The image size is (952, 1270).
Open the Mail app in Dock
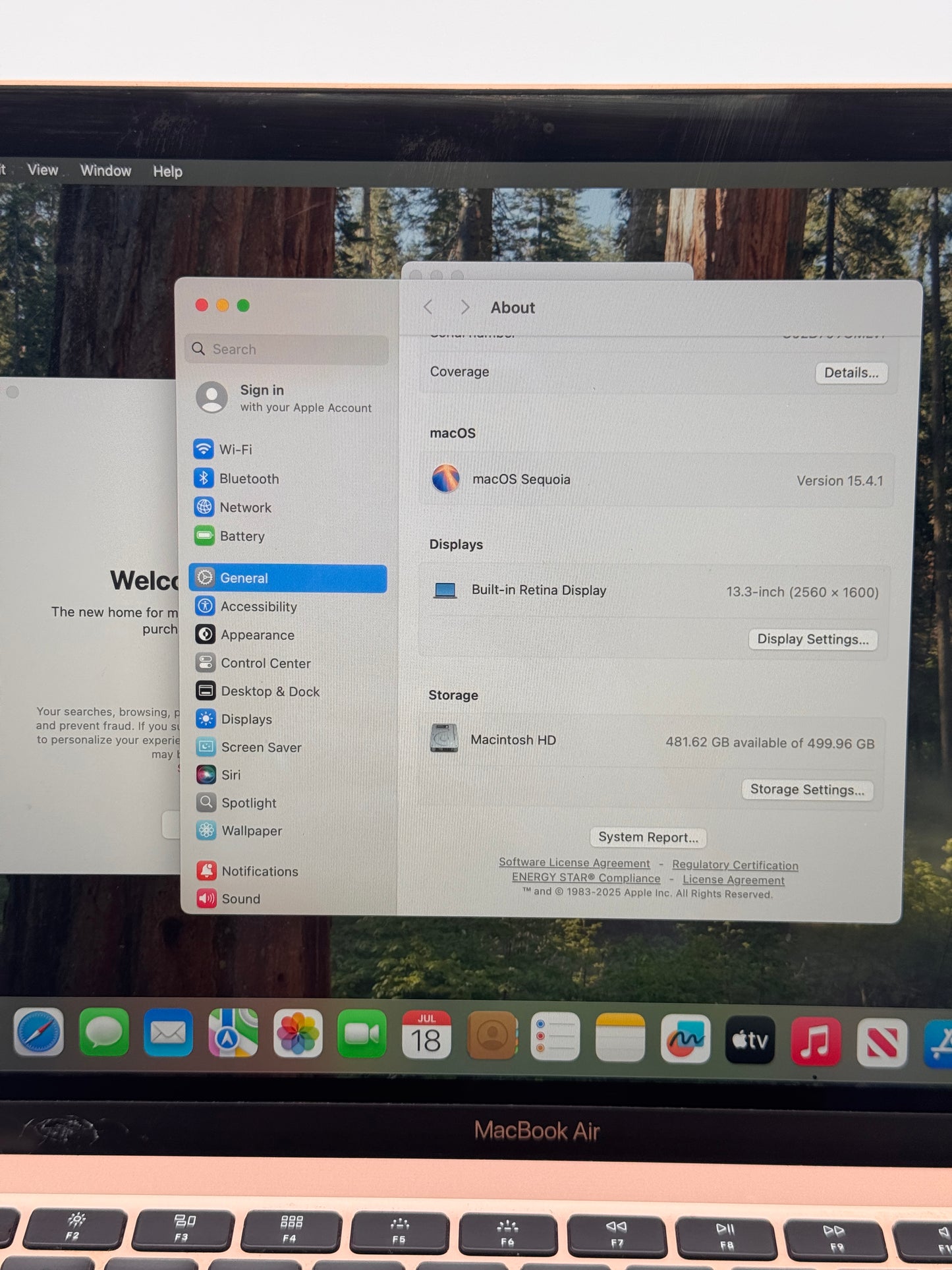tap(168, 1033)
